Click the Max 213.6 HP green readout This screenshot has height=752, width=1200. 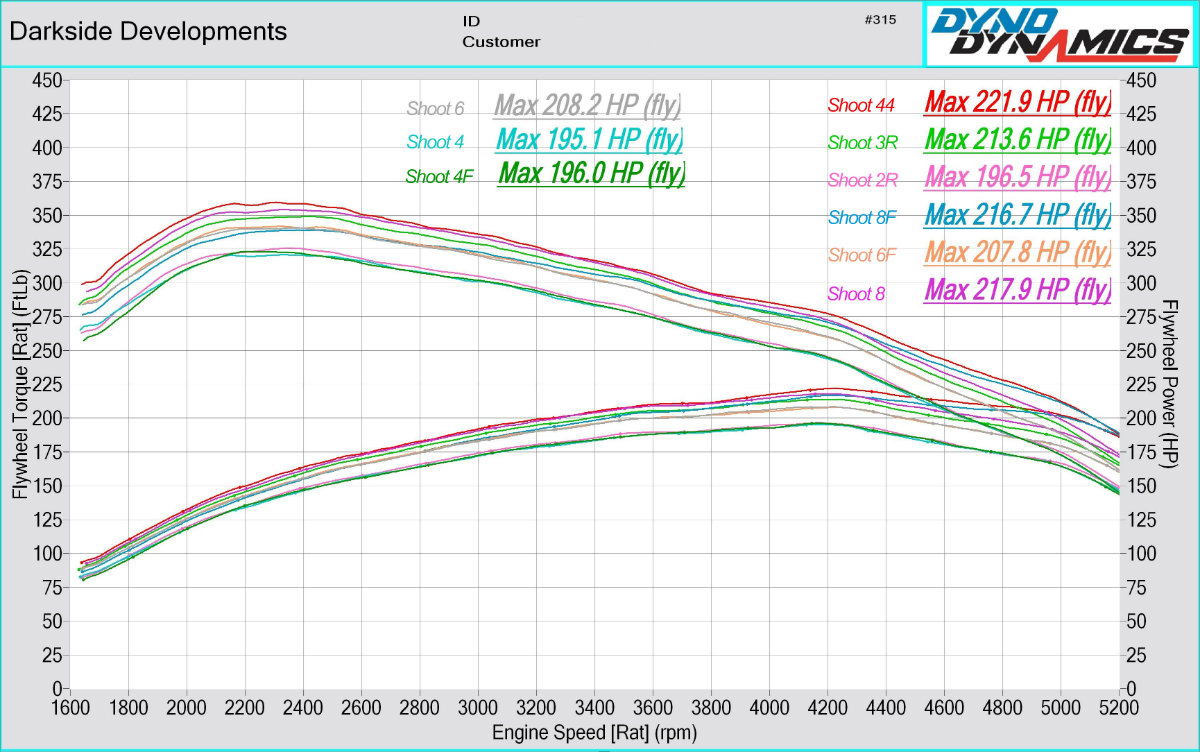coord(1018,140)
